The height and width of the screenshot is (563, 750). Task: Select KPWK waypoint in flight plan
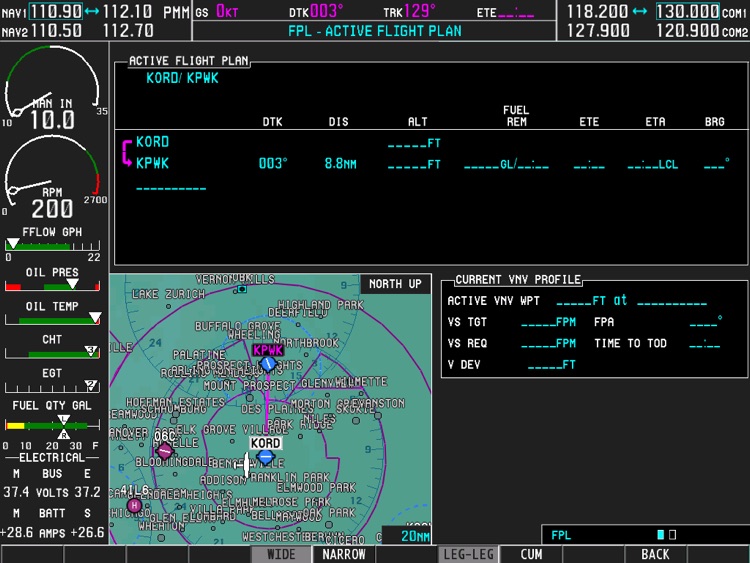click(152, 164)
